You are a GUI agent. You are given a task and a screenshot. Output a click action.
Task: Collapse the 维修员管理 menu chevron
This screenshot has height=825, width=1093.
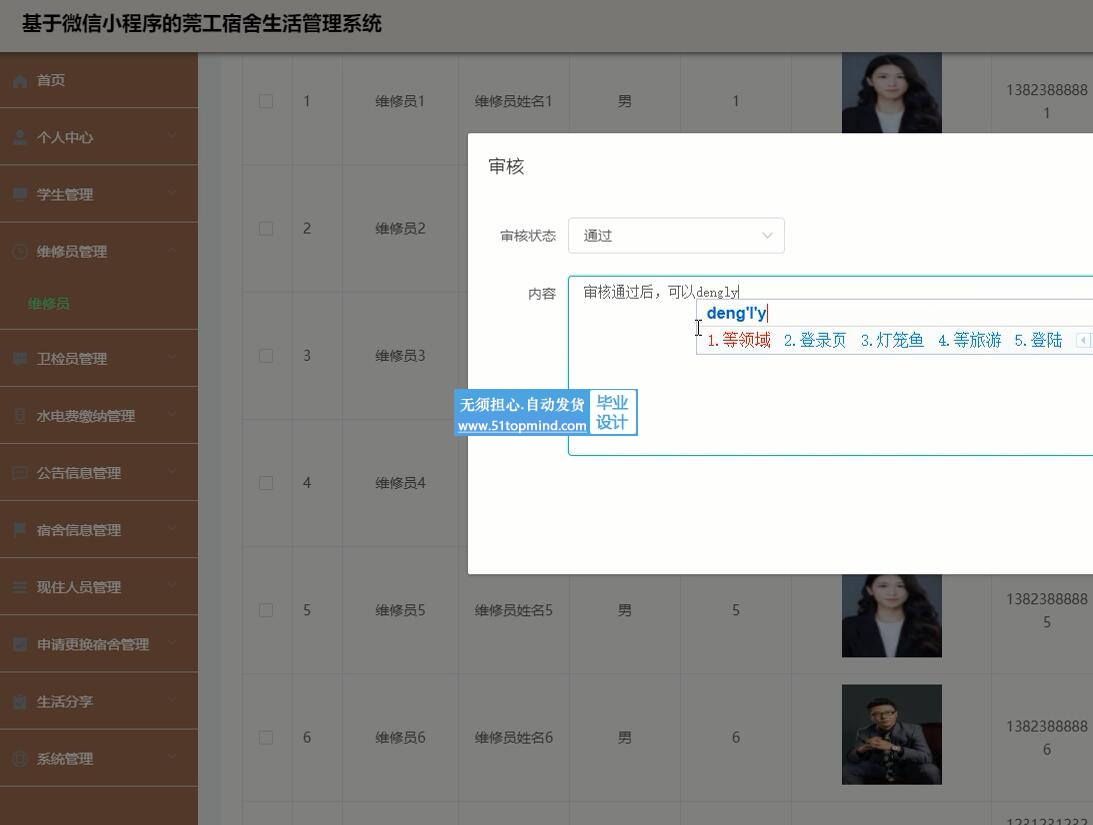click(x=172, y=251)
